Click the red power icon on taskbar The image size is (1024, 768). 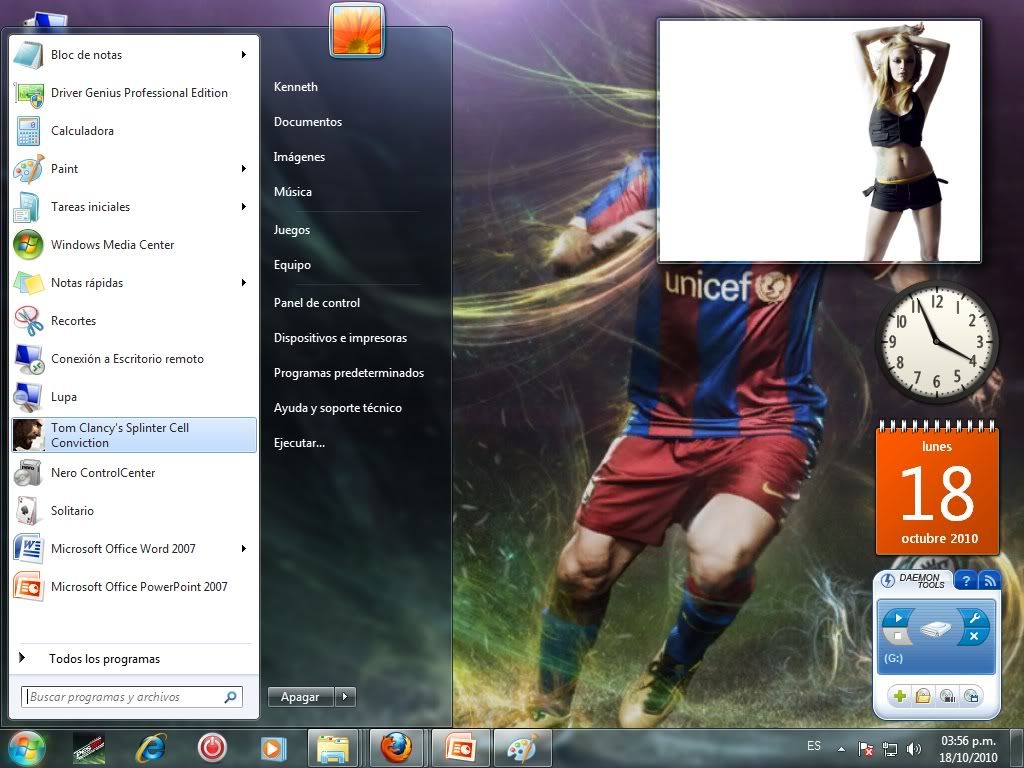click(x=212, y=748)
